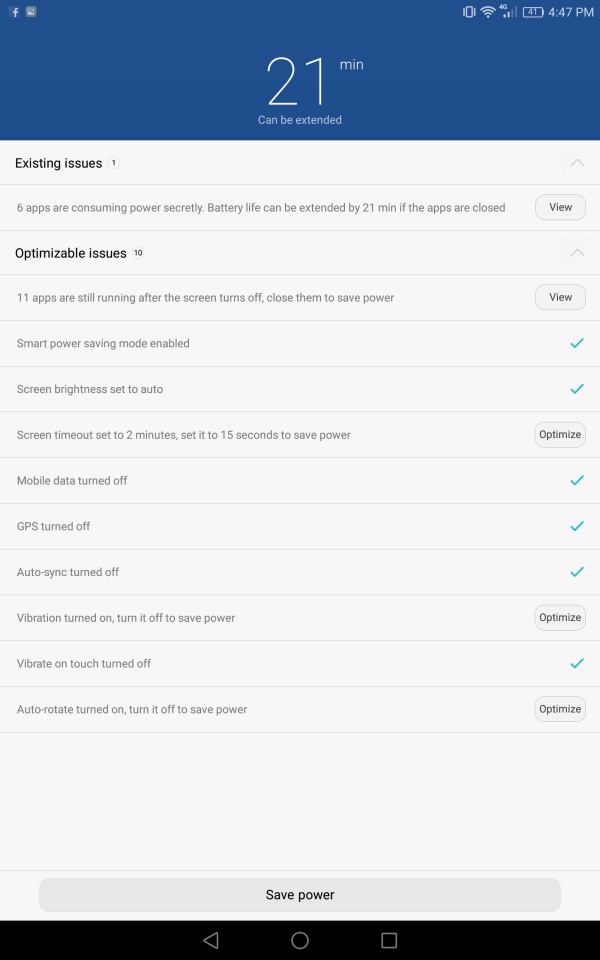The height and width of the screenshot is (960, 600).
Task: Tap the Wi-Fi signal status icon
Action: coord(488,12)
